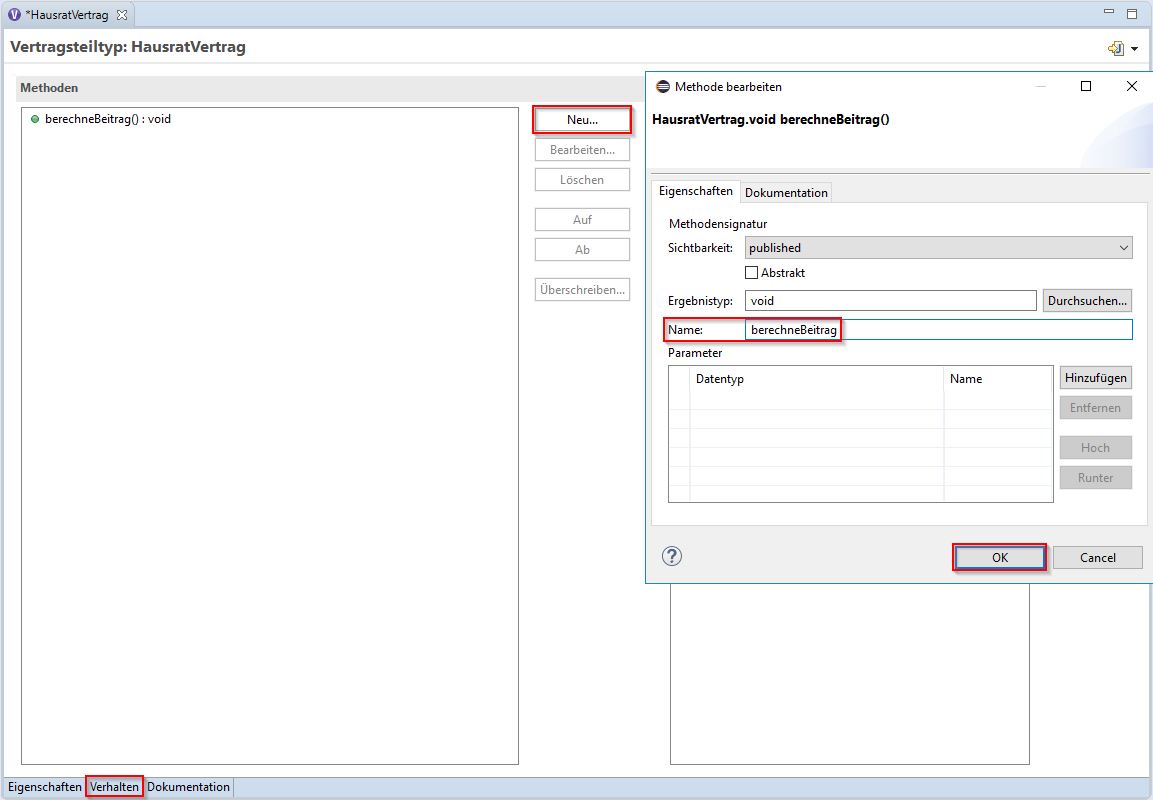Screen dimensions: 1153x800
Task: Maximize the editor view
Action: (1132, 13)
